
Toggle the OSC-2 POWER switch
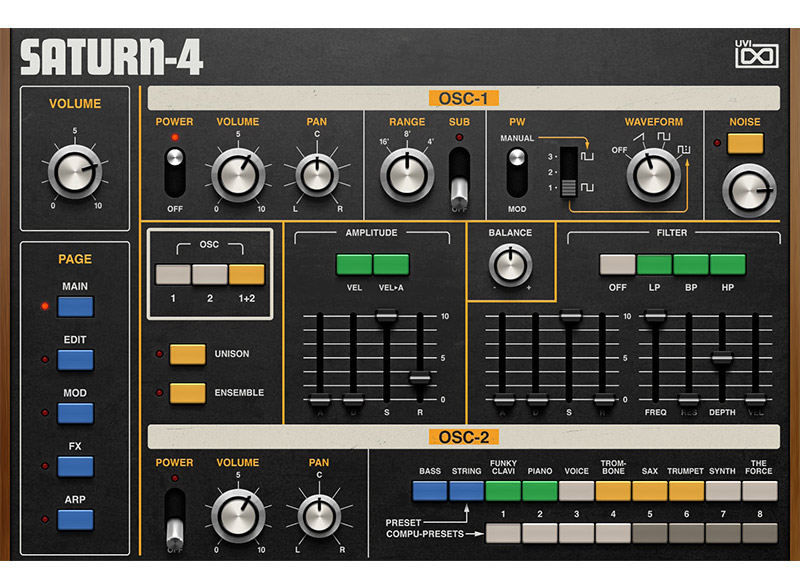pyautogui.click(x=174, y=518)
